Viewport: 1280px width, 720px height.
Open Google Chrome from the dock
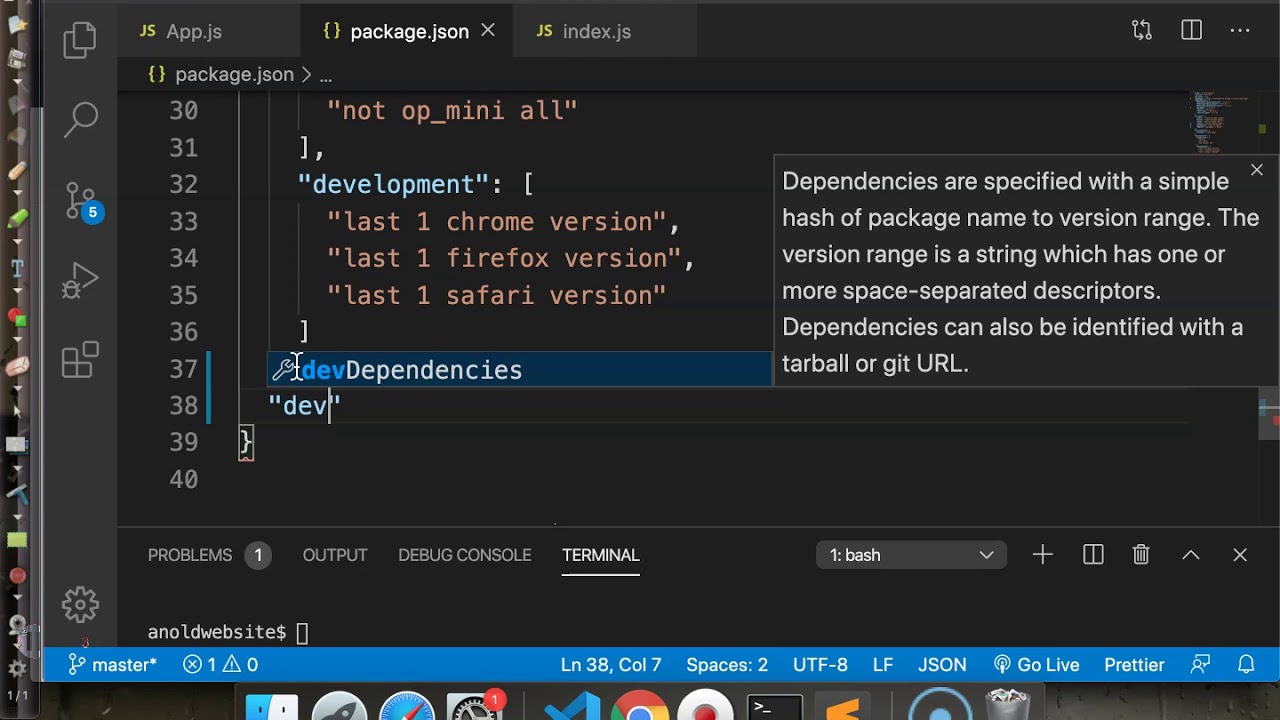[640, 706]
